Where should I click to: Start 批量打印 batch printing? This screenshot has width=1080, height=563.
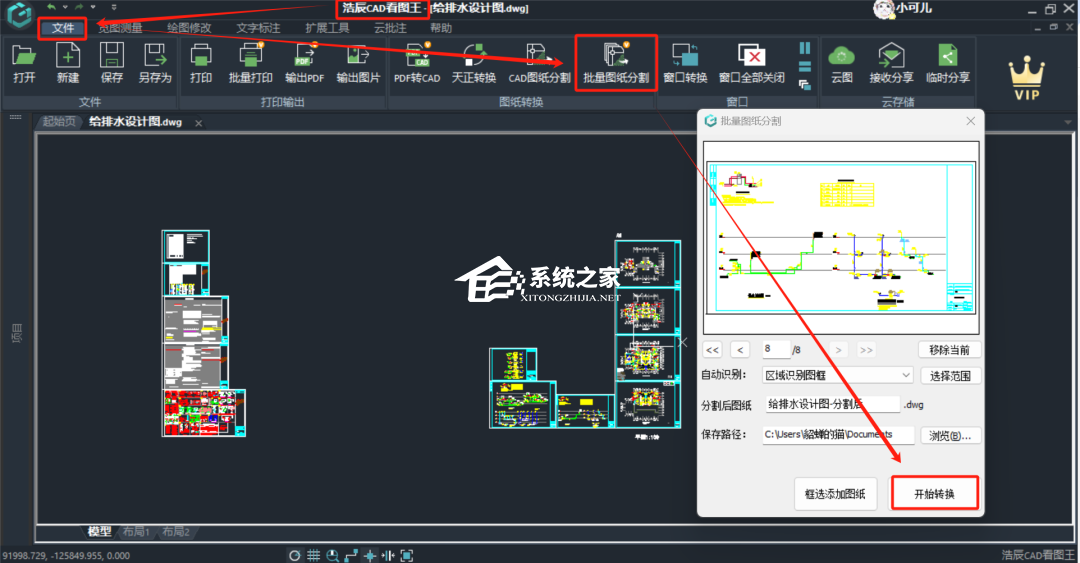pos(251,63)
